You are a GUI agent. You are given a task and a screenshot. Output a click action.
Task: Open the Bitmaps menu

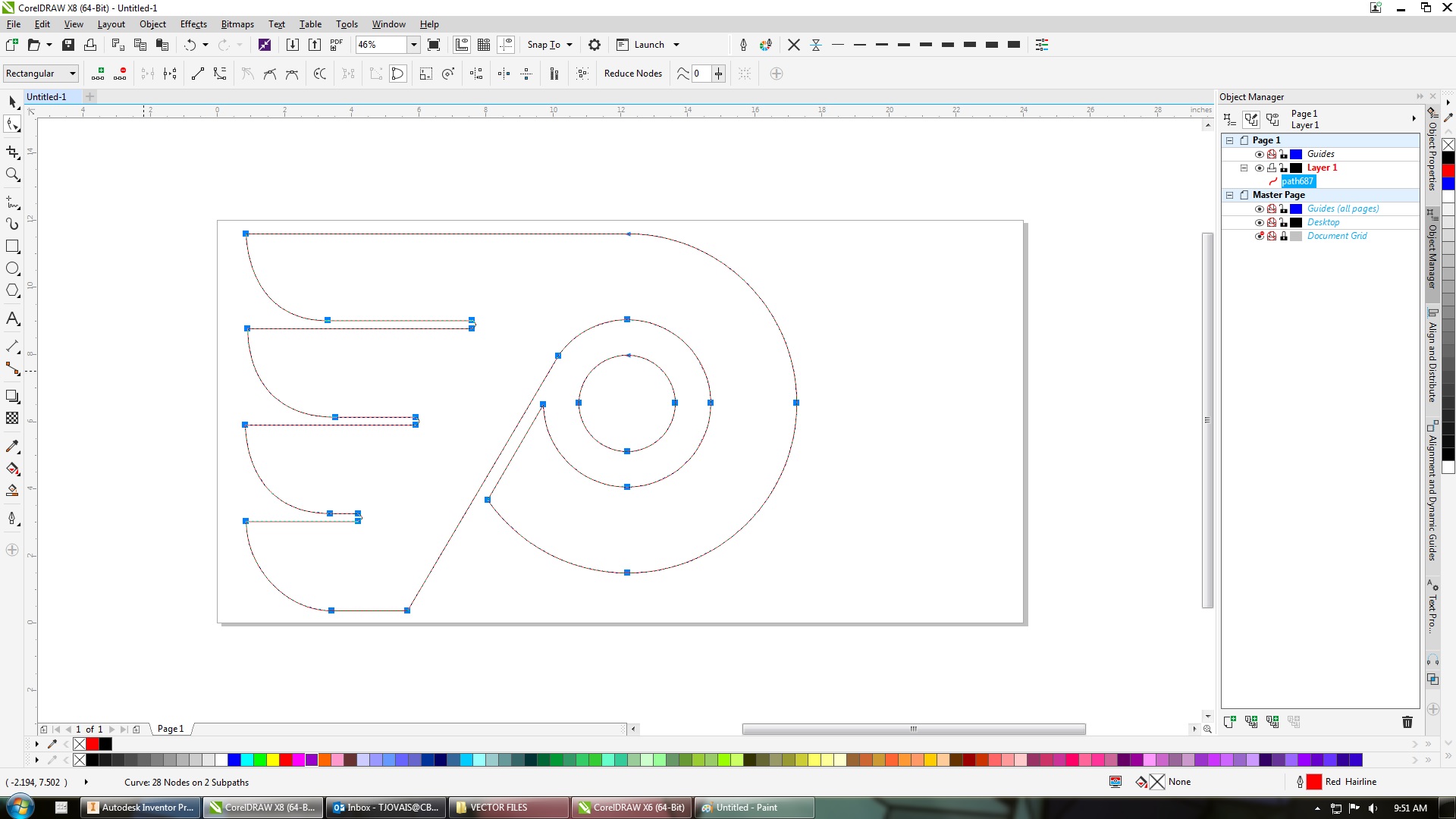tap(237, 24)
